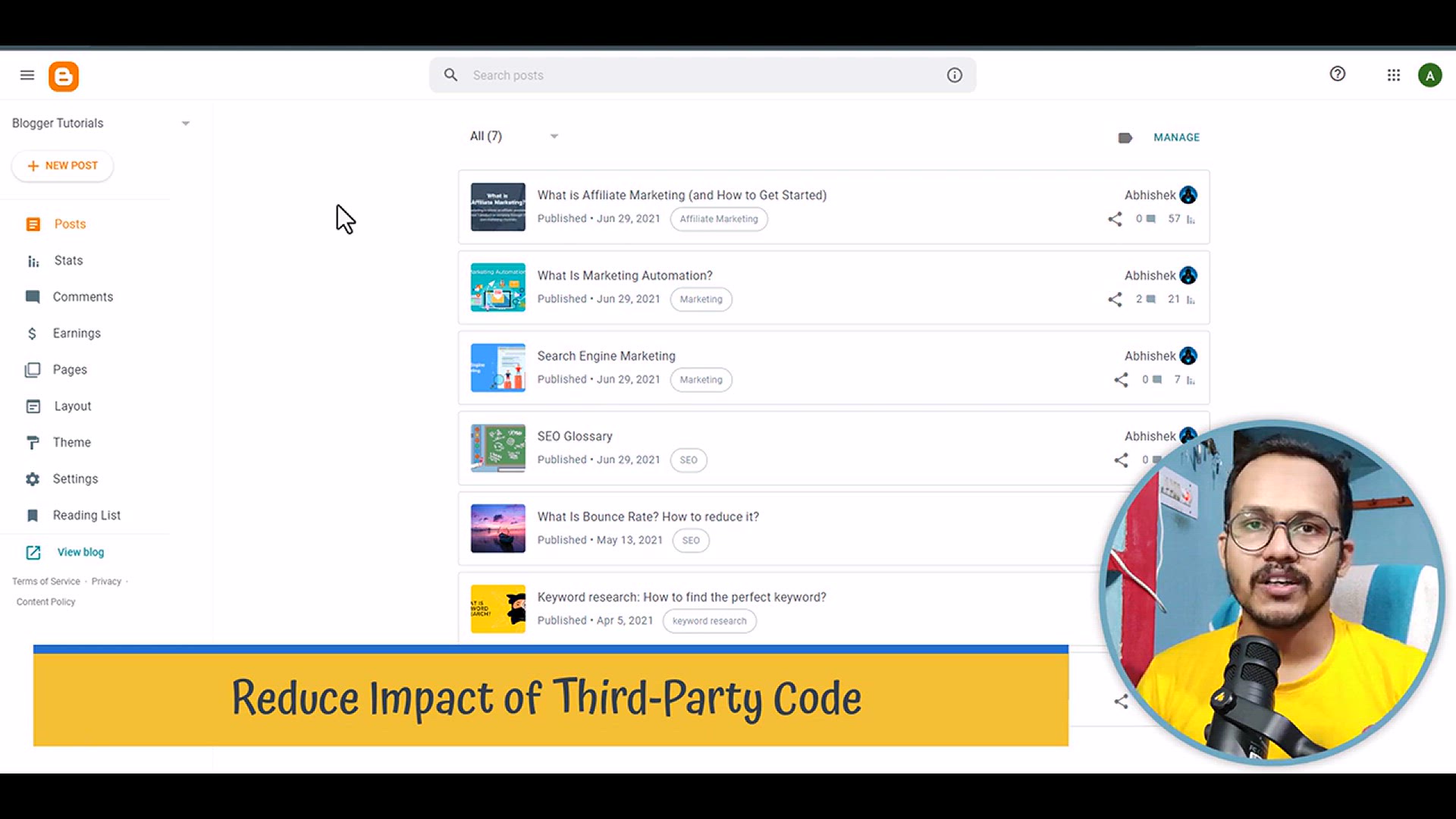Share the Affiliate Marketing post
Viewport: 1456px width, 819px height.
point(1115,219)
